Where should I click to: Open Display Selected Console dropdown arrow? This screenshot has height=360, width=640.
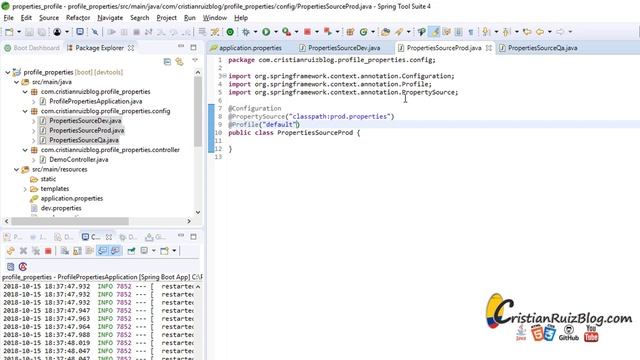[x=153, y=251]
